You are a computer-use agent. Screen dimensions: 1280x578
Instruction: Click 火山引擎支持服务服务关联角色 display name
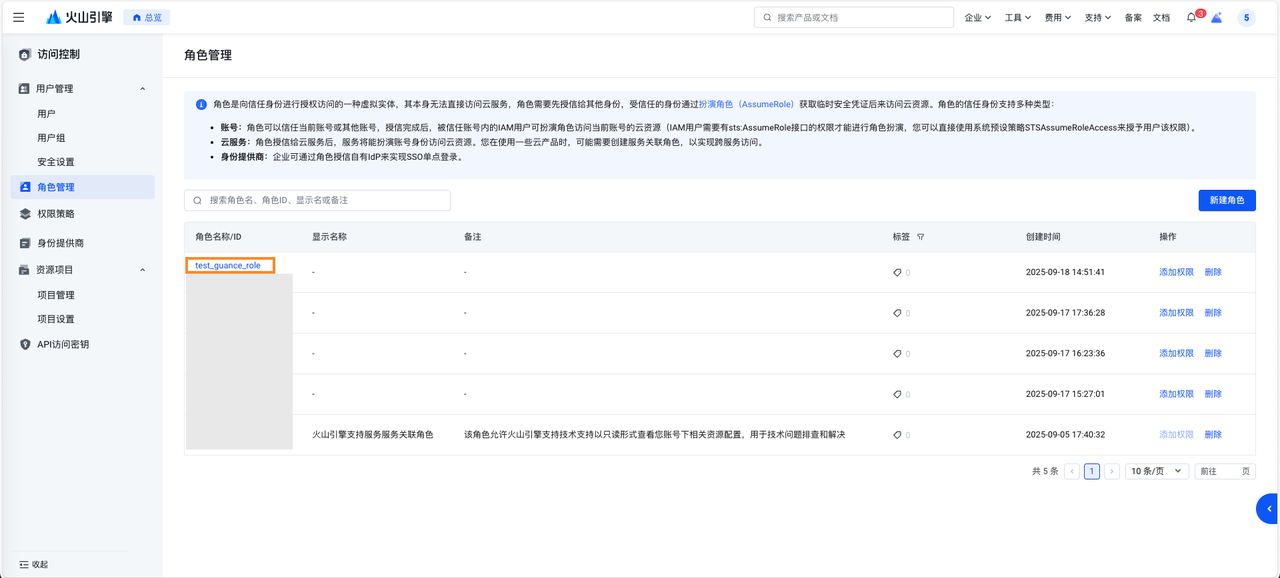click(373, 435)
